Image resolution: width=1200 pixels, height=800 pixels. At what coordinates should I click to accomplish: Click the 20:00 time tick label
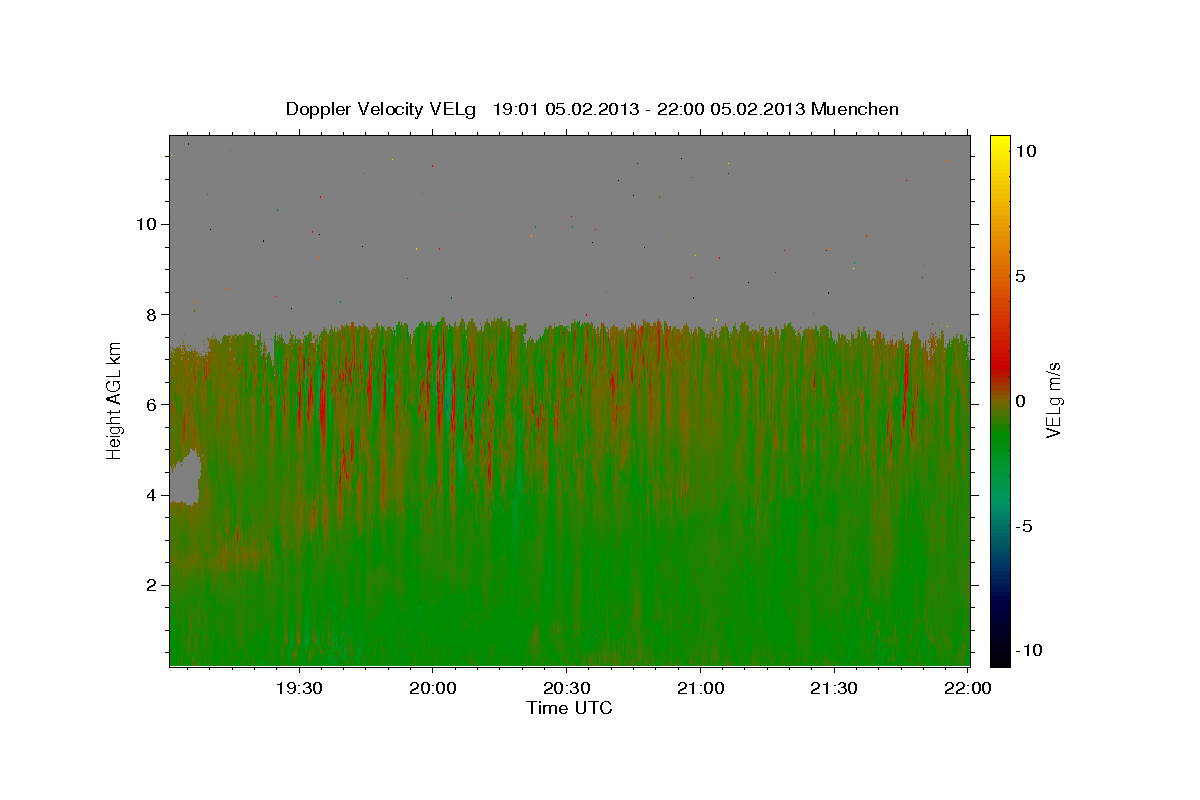pyautogui.click(x=433, y=688)
